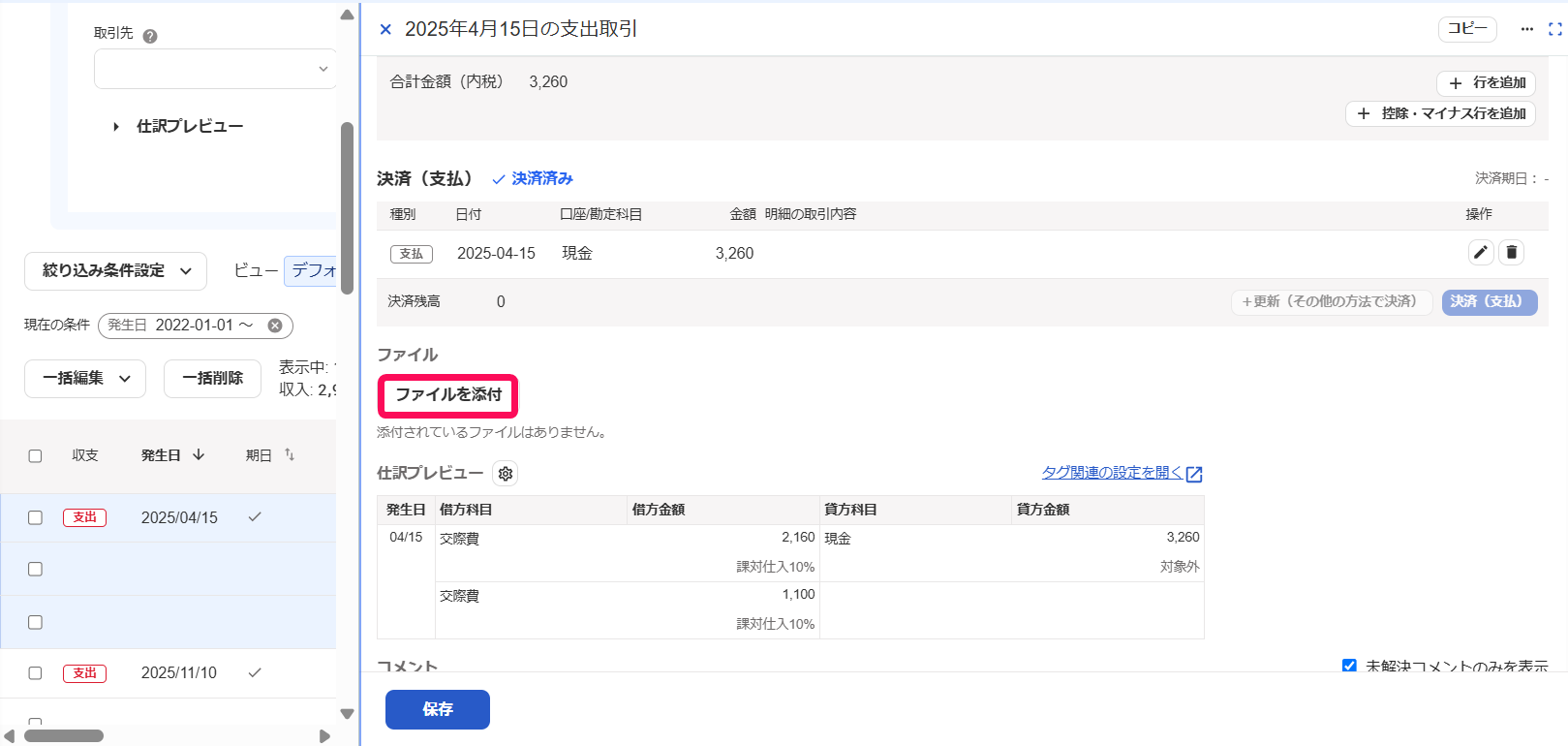The image size is (1568, 746).
Task: Click checkmark in 2025/04/15 row
Action: tap(255, 517)
